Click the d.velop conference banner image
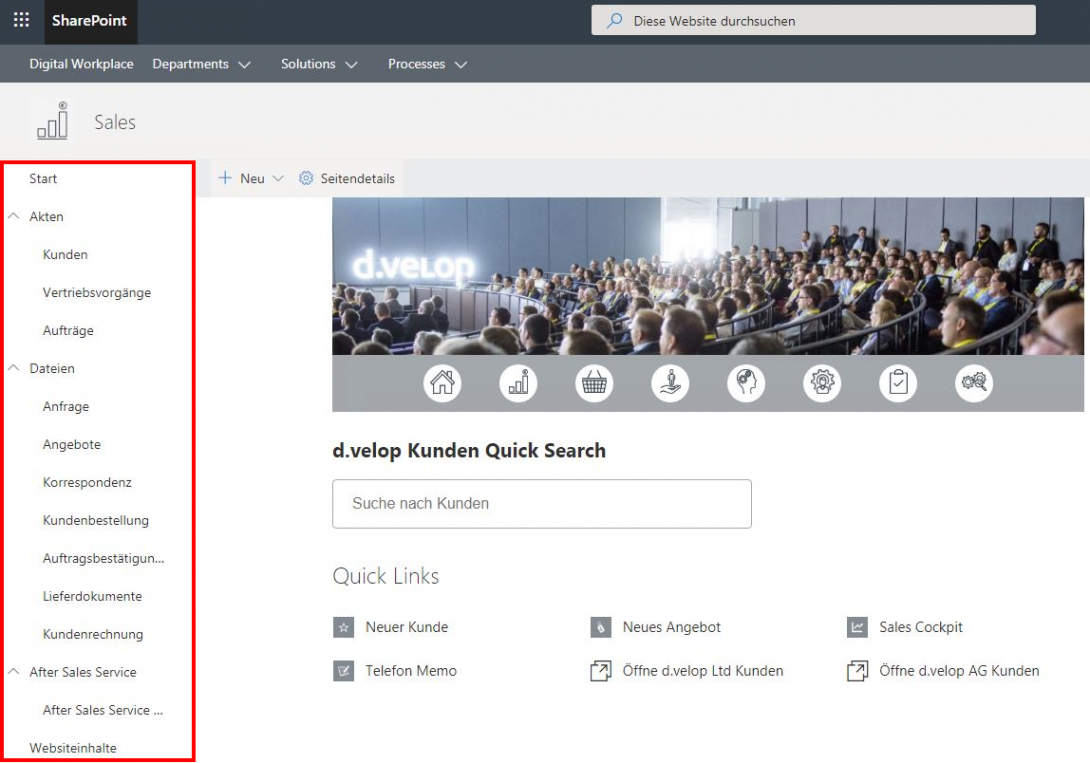The width and height of the screenshot is (1090, 763). (708, 277)
